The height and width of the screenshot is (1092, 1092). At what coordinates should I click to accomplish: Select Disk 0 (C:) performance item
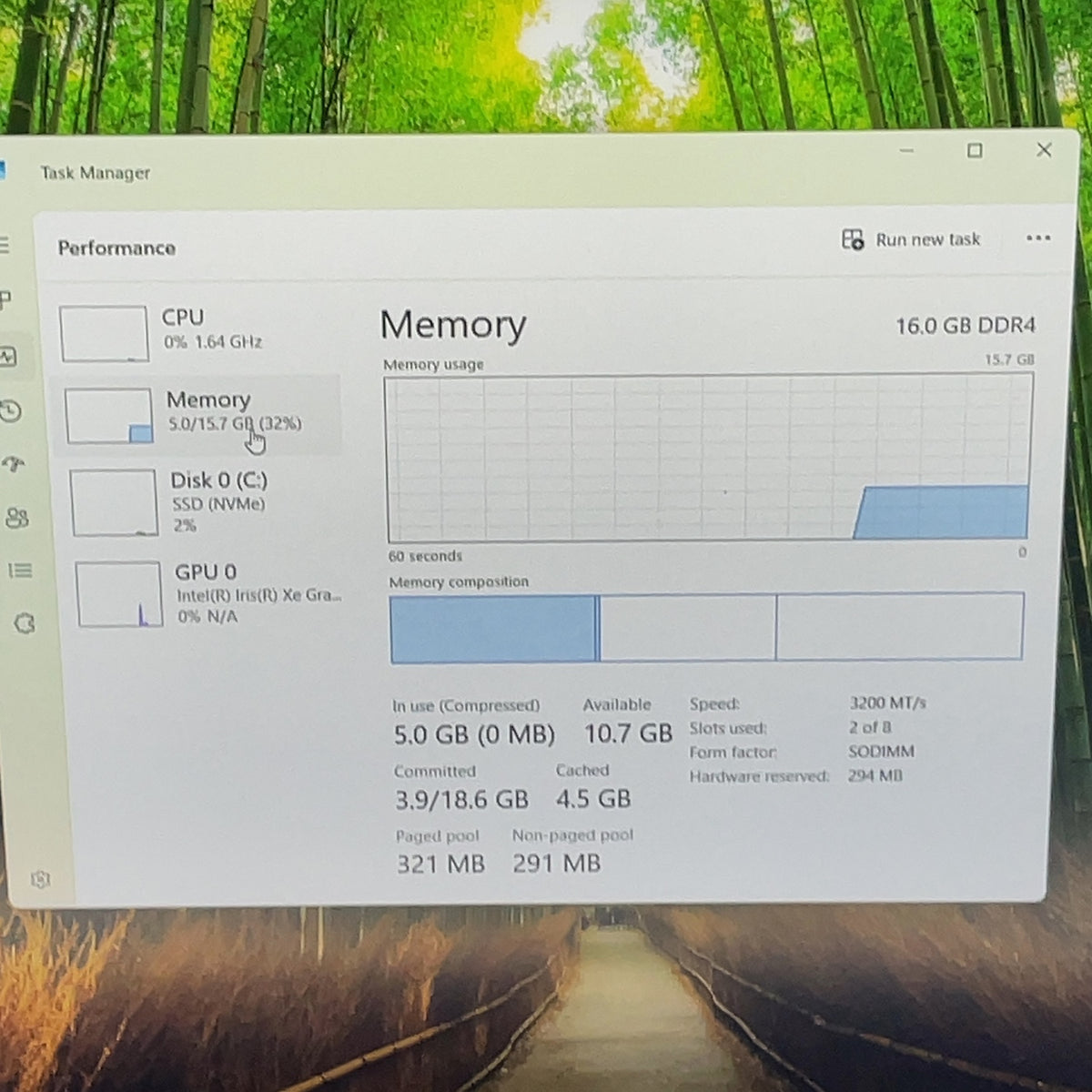[202, 502]
